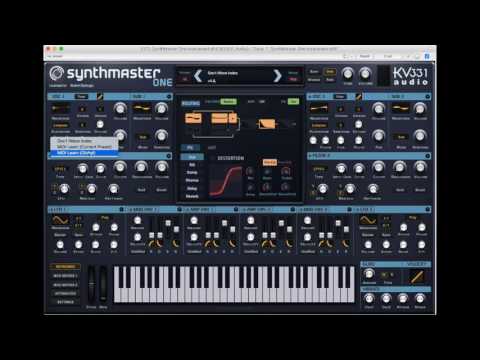
Task: Open the Free mode dropdown in OSC 1 header
Action: point(81,97)
